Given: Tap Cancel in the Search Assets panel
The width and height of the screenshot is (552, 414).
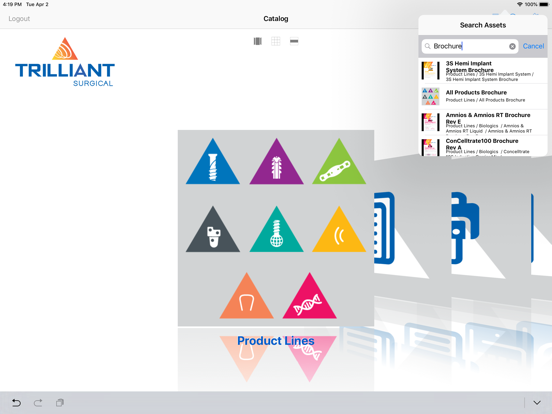Looking at the screenshot, I should point(533,46).
